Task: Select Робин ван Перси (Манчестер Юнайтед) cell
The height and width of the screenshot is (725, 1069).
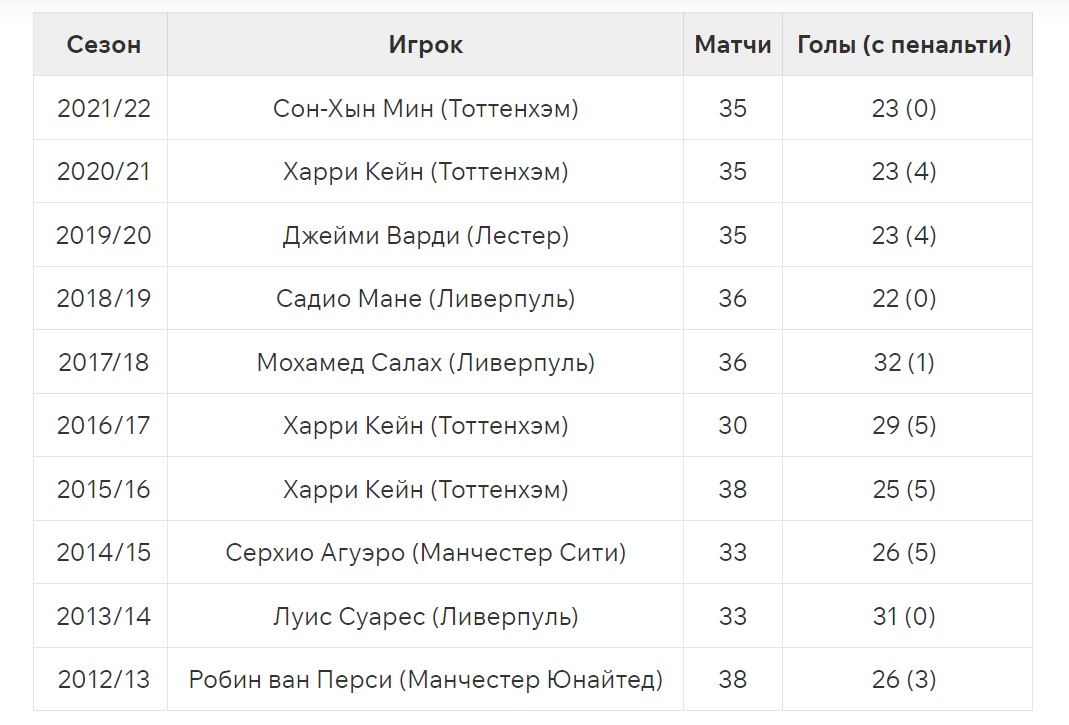Action: click(426, 680)
